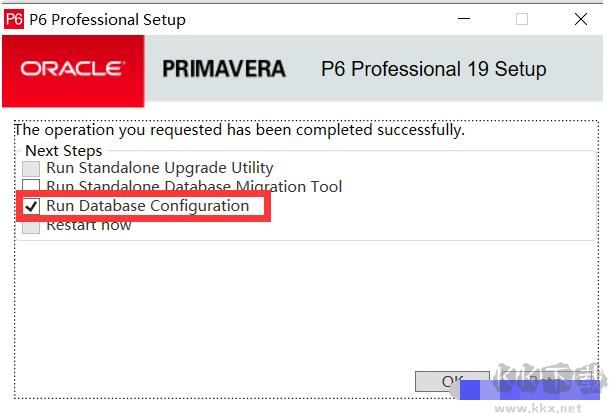Screen dimensions: 609x415
Task: Minimize the P6 Professional Setup window
Action: 463,19
